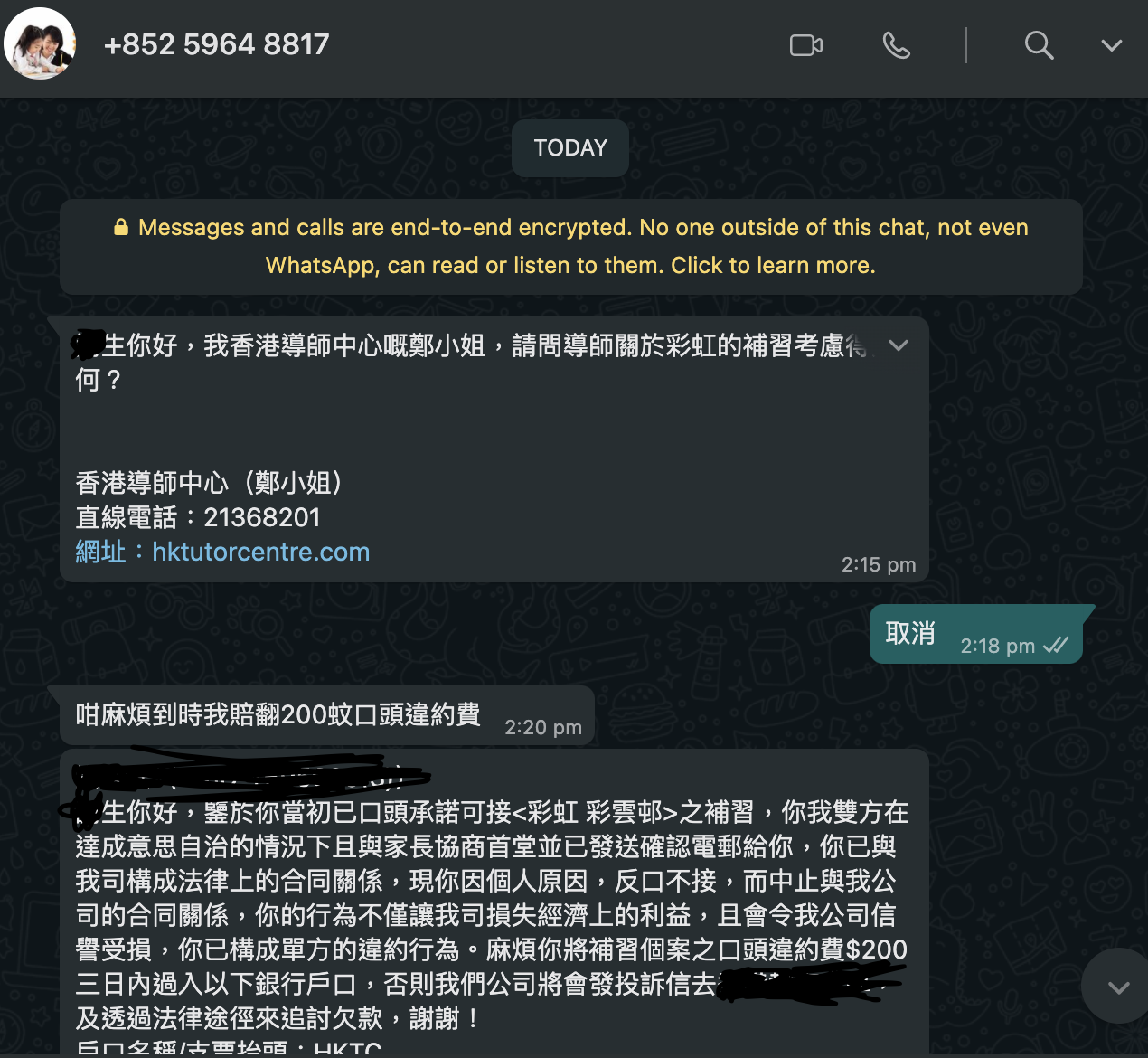Jump to latest messages with the scroll-down button
This screenshot has width=1148, height=1058.
[1117, 987]
